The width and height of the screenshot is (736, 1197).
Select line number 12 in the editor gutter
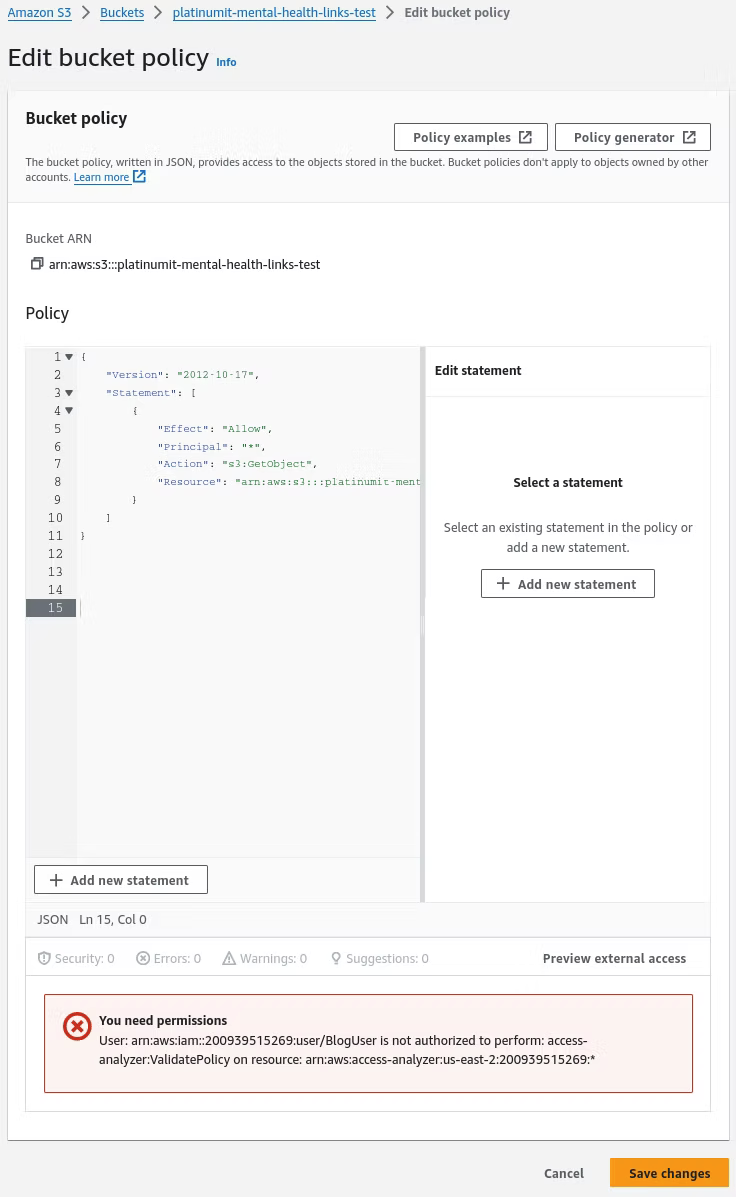pyautogui.click(x=55, y=553)
